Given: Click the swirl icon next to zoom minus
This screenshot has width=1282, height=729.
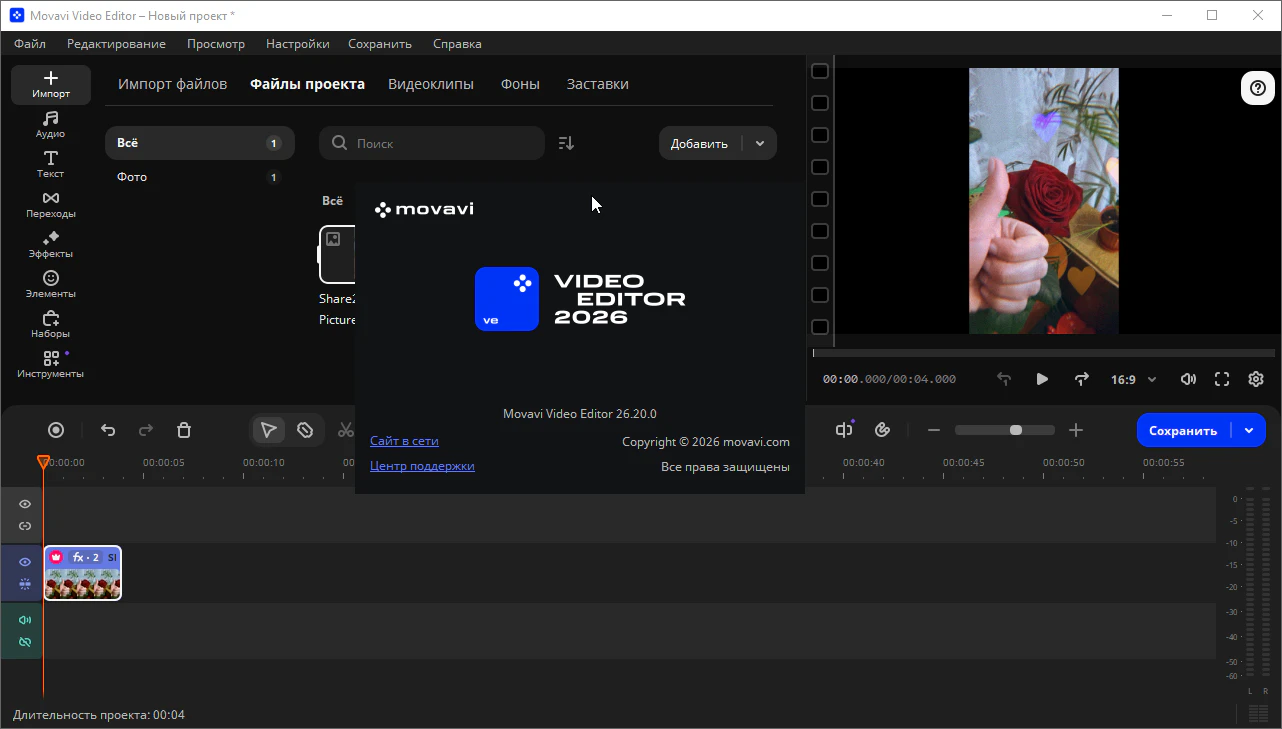Looking at the screenshot, I should [882, 430].
